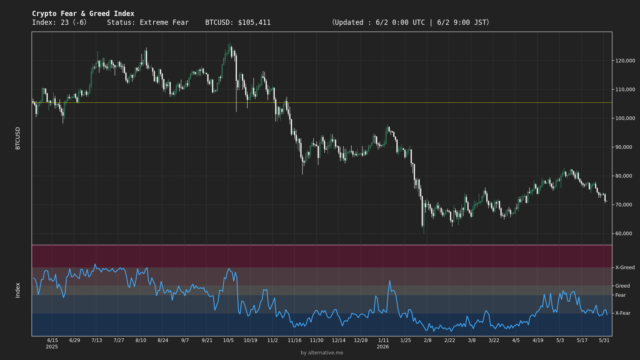Click the 6/15 date label

pos(52,340)
